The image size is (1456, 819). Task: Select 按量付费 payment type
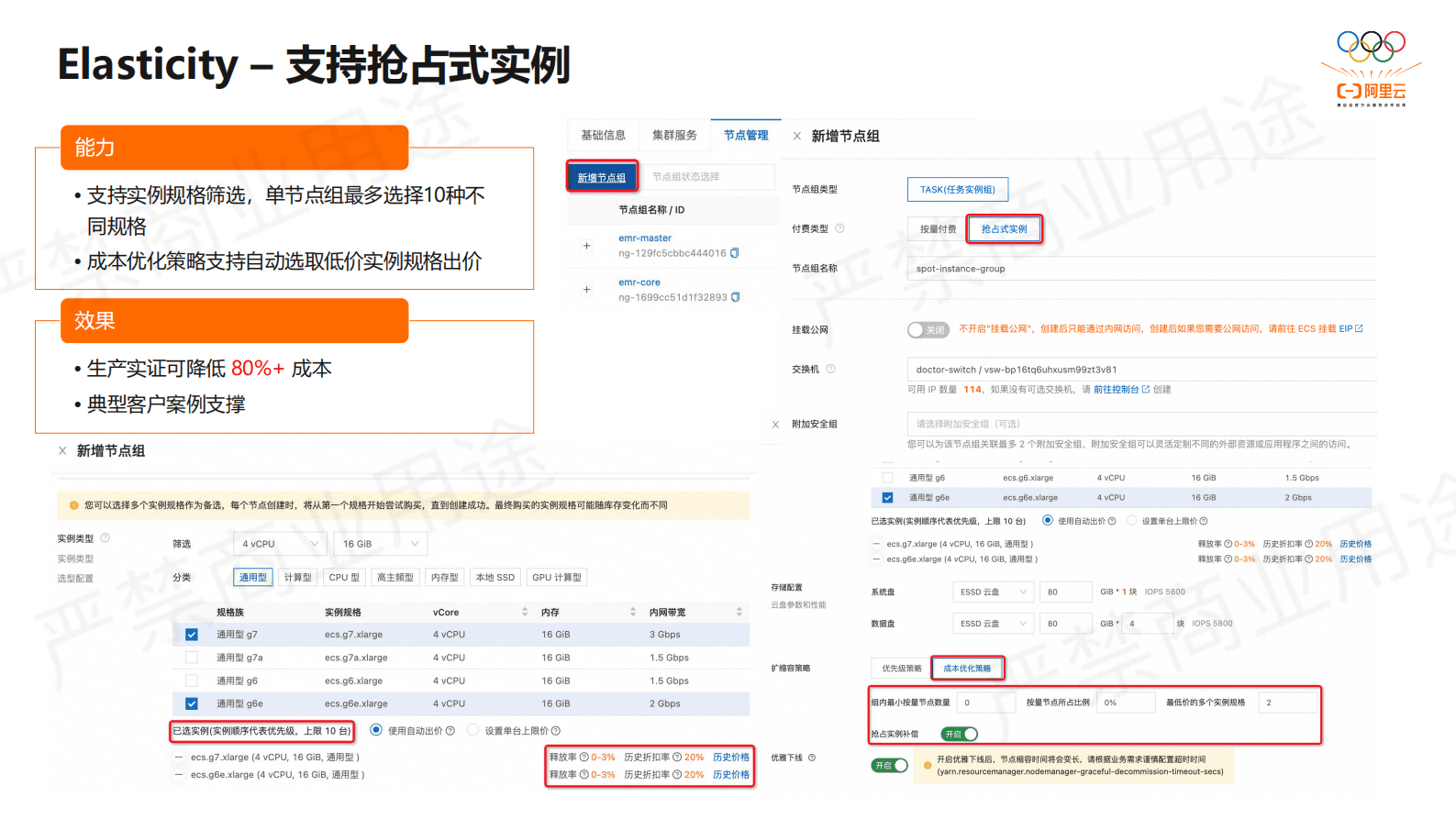[938, 229]
